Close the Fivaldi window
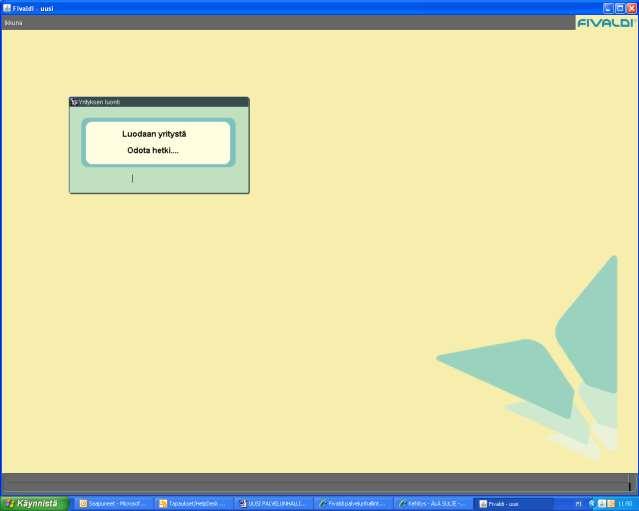Image resolution: width=639 pixels, height=511 pixels. click(632, 8)
